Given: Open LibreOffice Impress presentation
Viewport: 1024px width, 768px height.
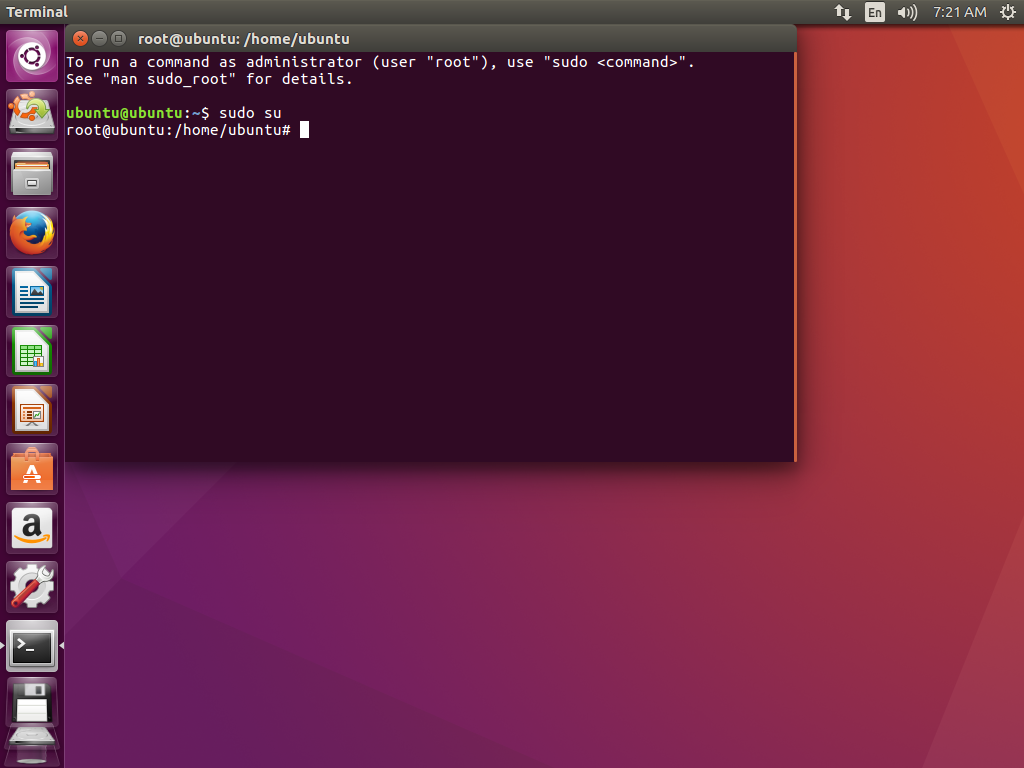Looking at the screenshot, I should click(x=32, y=410).
